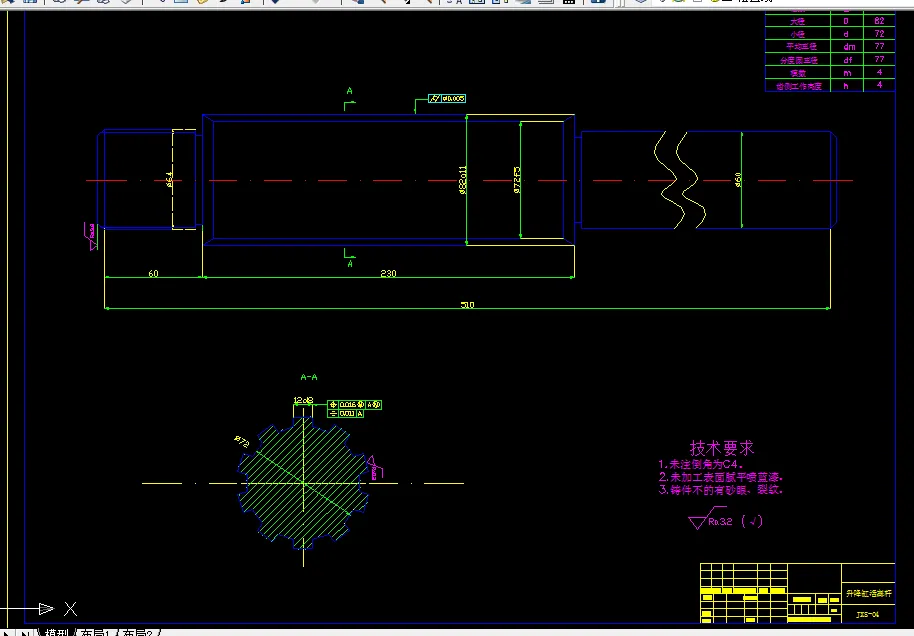Pick the ø64 diameter dimension text
Screen dimensions: 914x636
coord(169,179)
